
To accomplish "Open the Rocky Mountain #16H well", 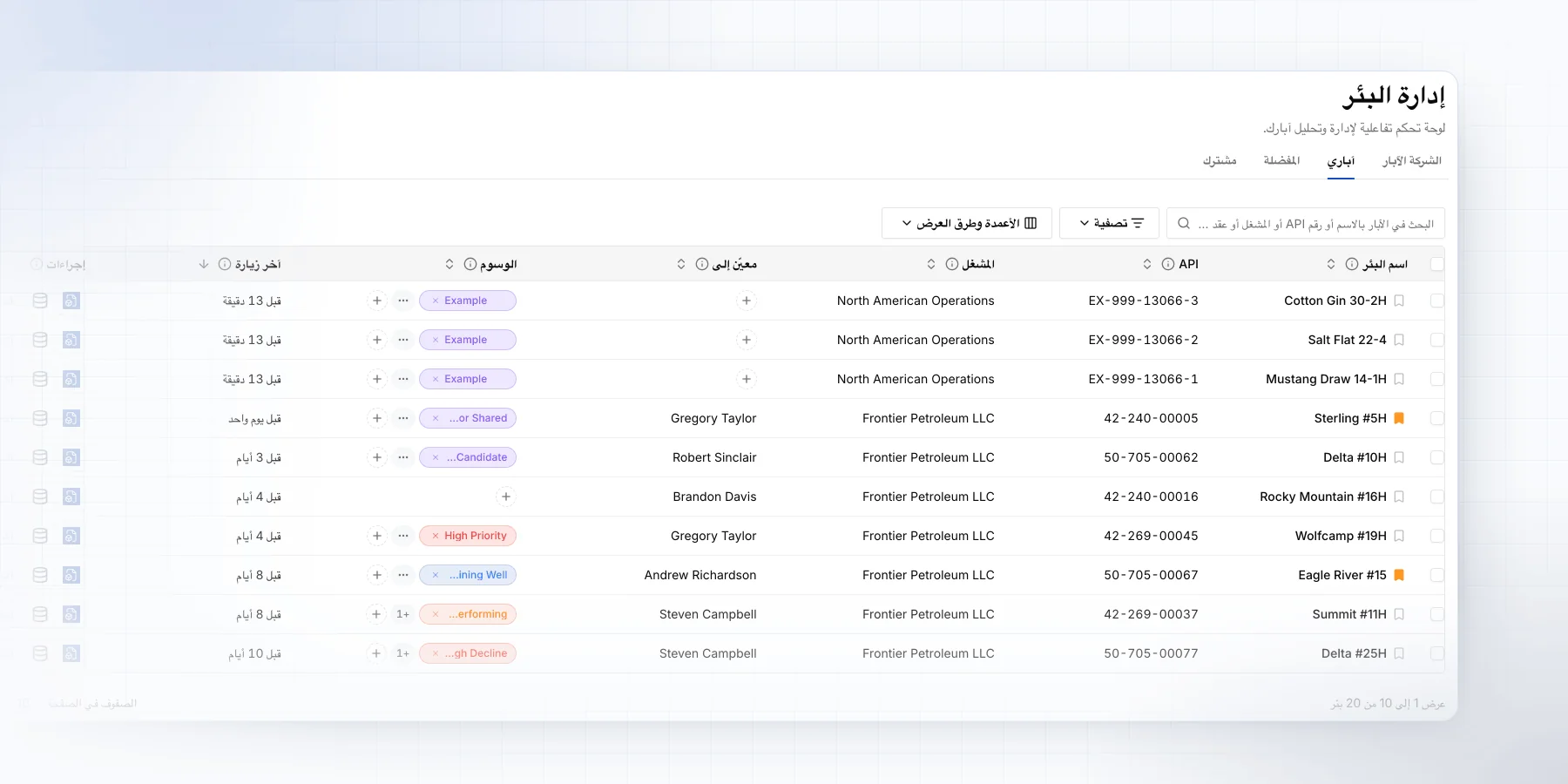I will tap(1323, 497).
